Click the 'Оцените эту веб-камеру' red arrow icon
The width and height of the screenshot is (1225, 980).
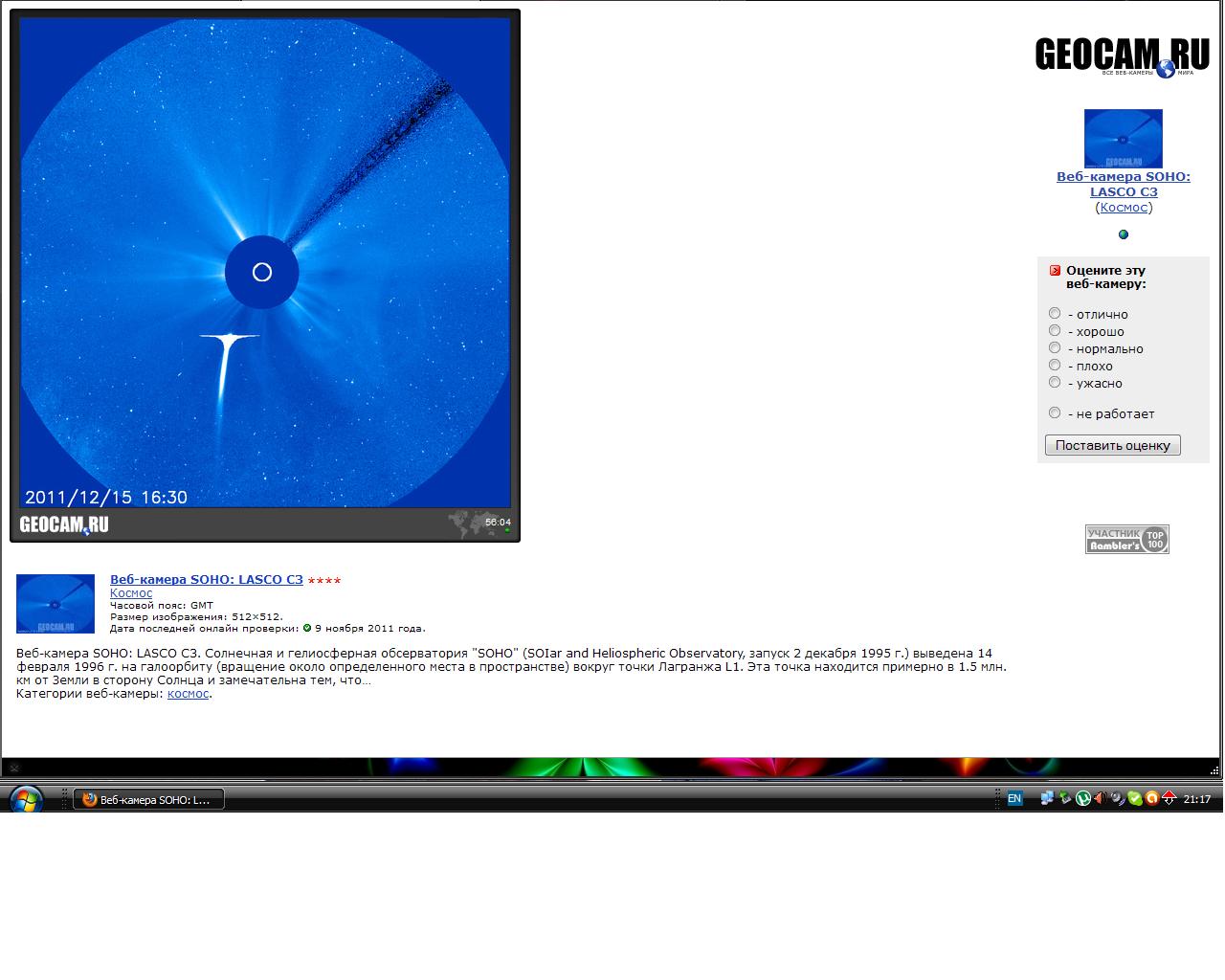point(1055,271)
